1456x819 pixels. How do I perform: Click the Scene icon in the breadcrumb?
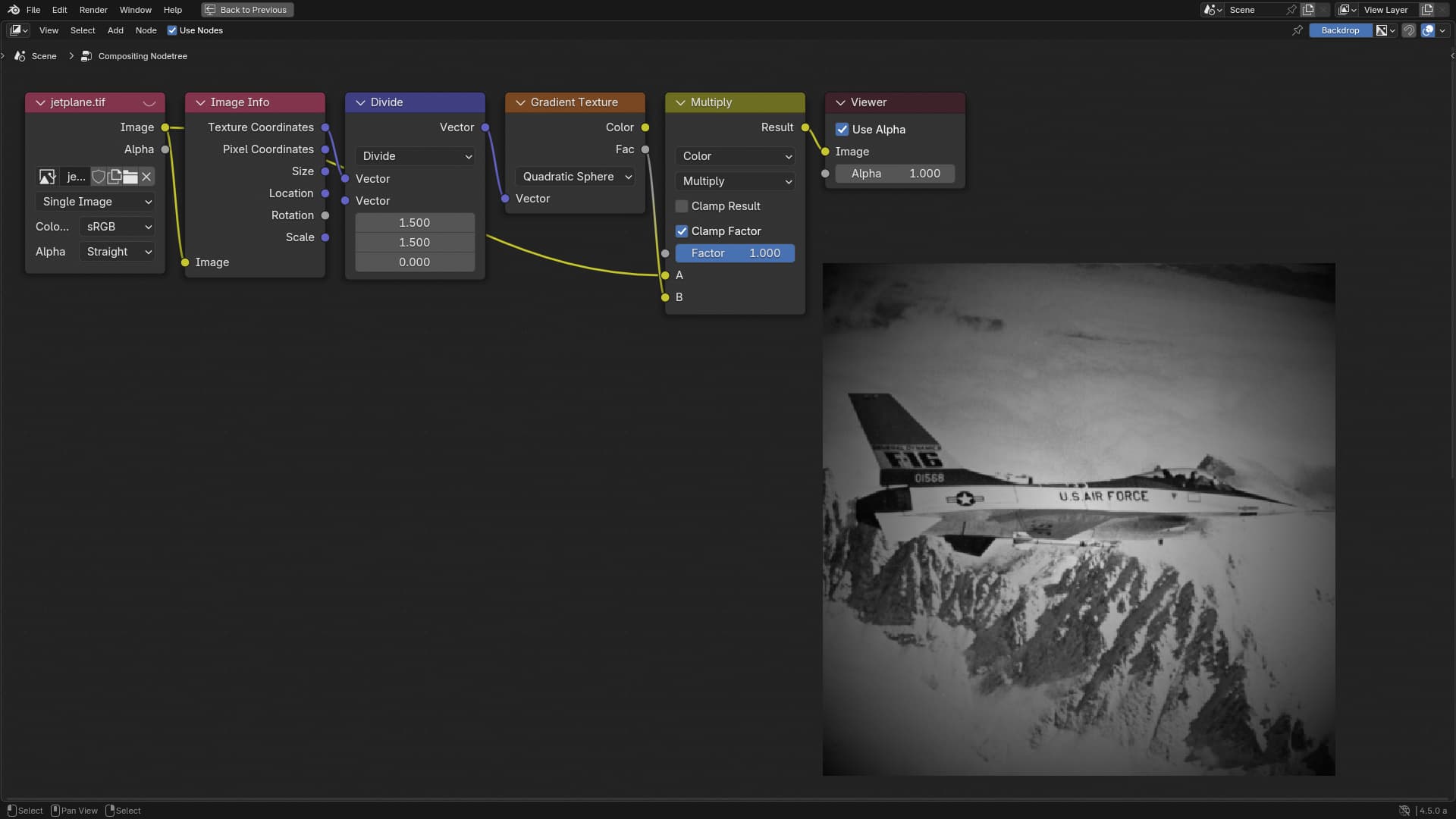coord(20,56)
